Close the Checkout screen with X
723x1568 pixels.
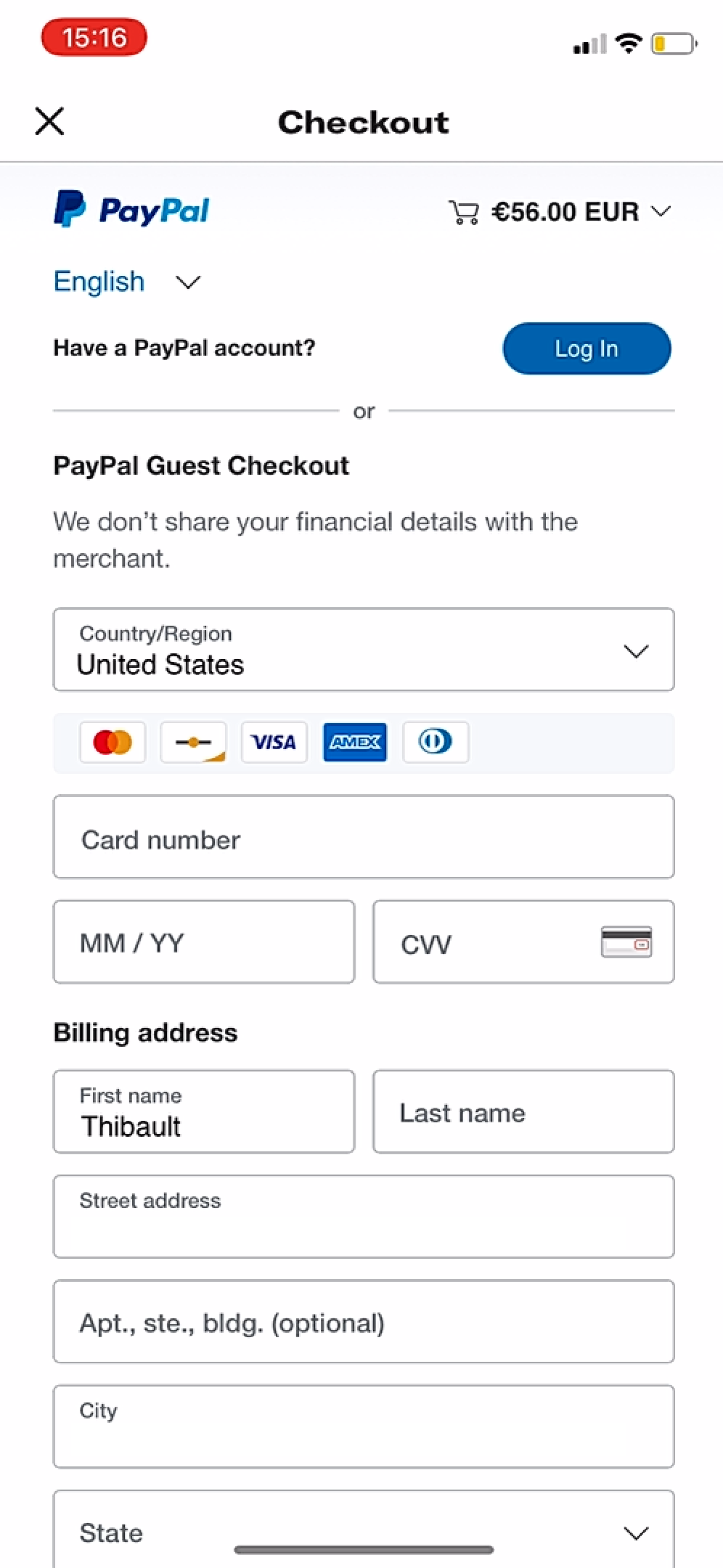[x=49, y=121]
